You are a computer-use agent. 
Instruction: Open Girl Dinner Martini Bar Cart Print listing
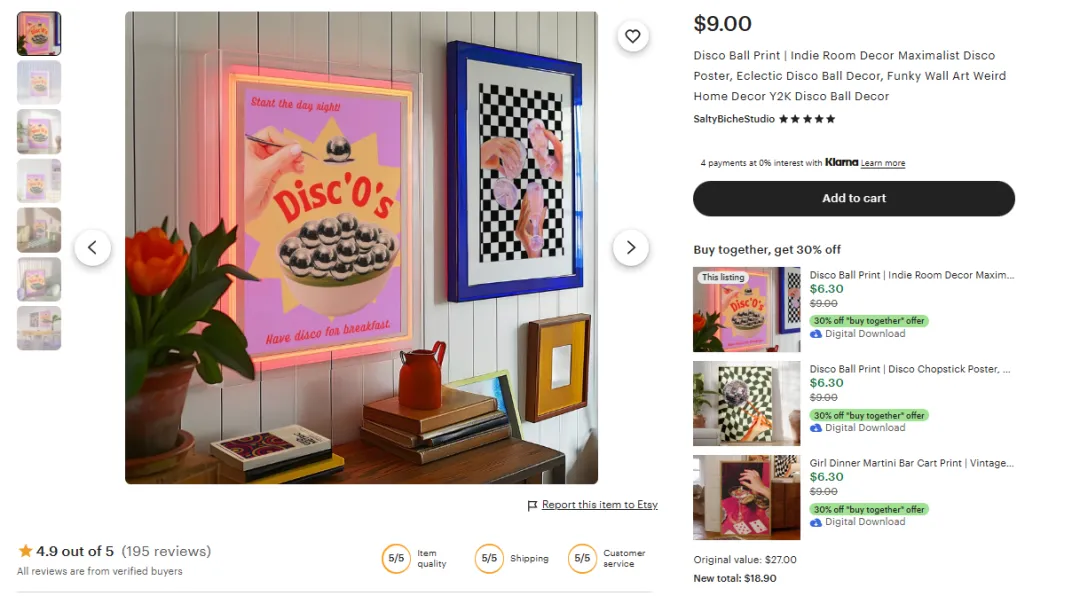911,463
